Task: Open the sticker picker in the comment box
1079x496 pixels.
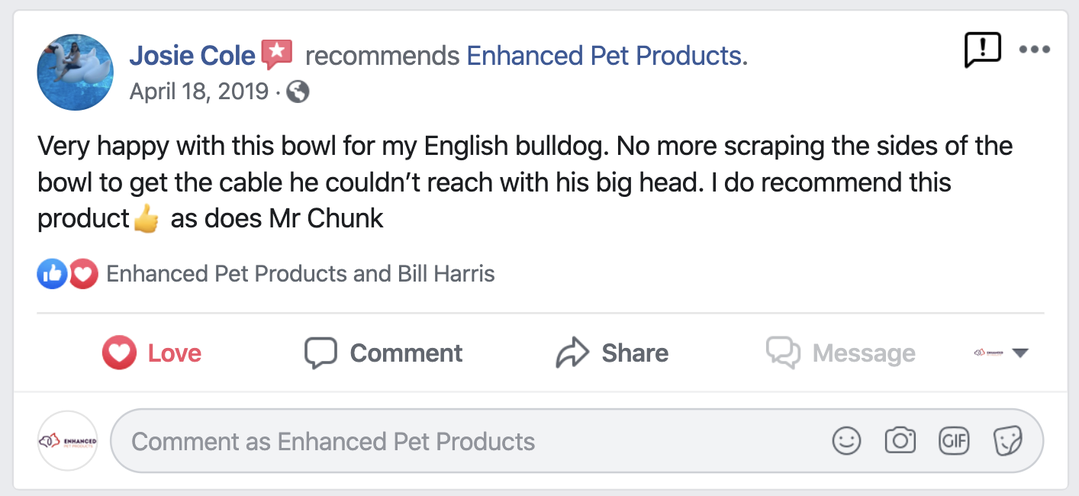Action: click(1007, 440)
